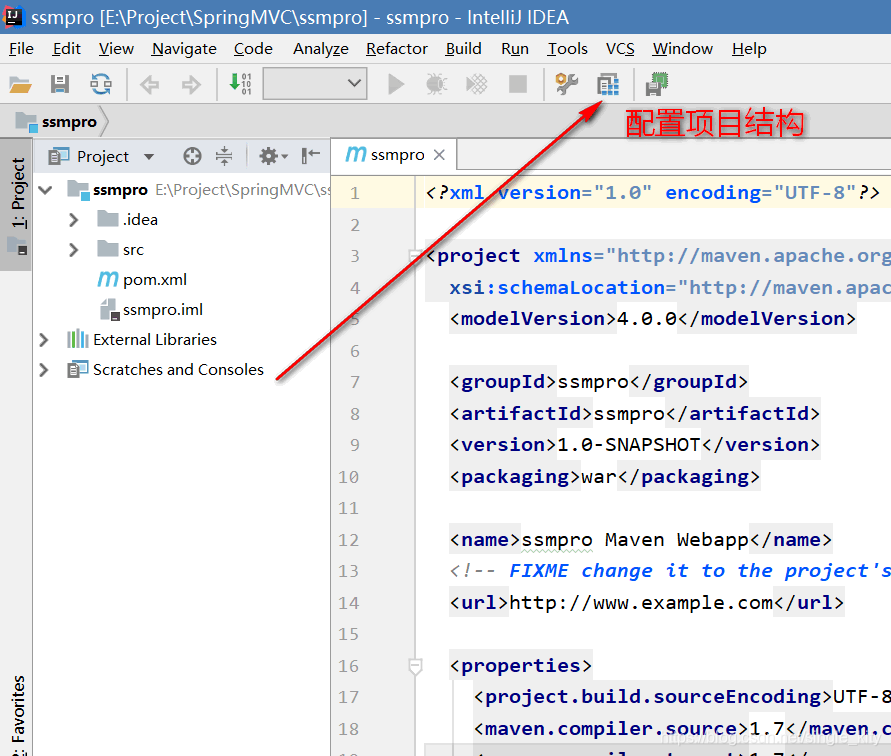Open the Code menu
891x756 pixels.
point(253,49)
